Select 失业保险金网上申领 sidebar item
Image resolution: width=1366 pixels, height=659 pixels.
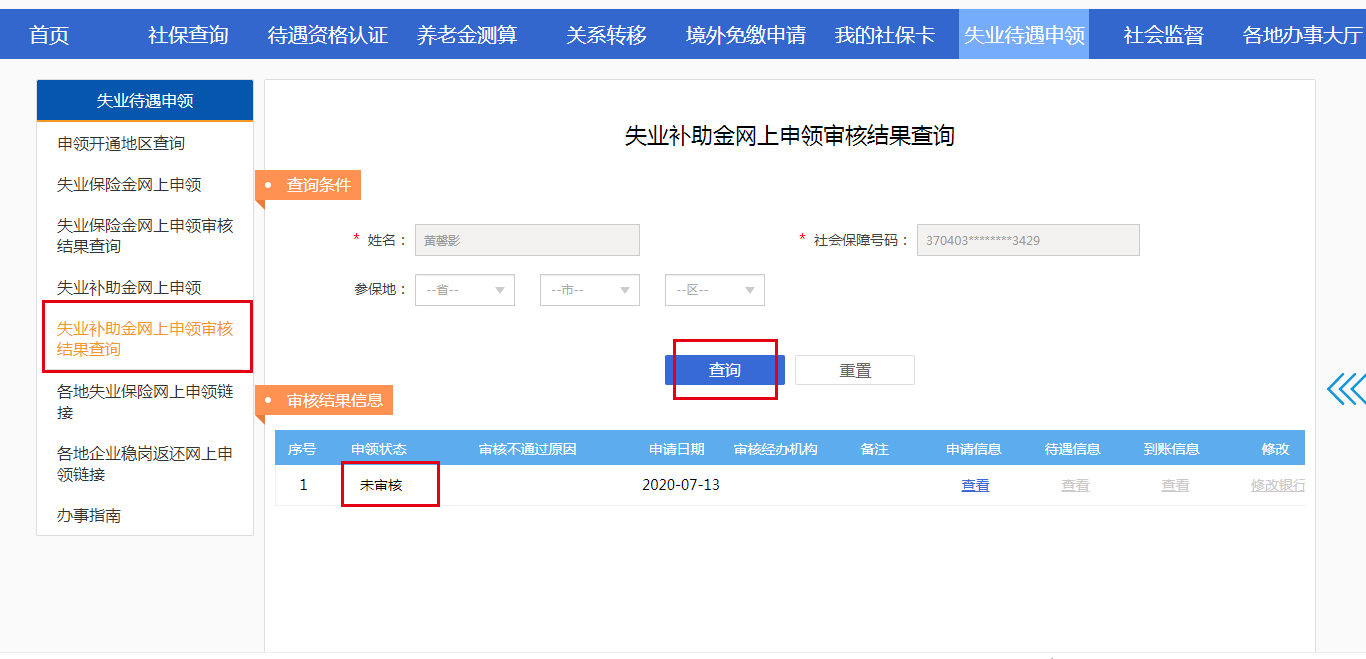[129, 184]
